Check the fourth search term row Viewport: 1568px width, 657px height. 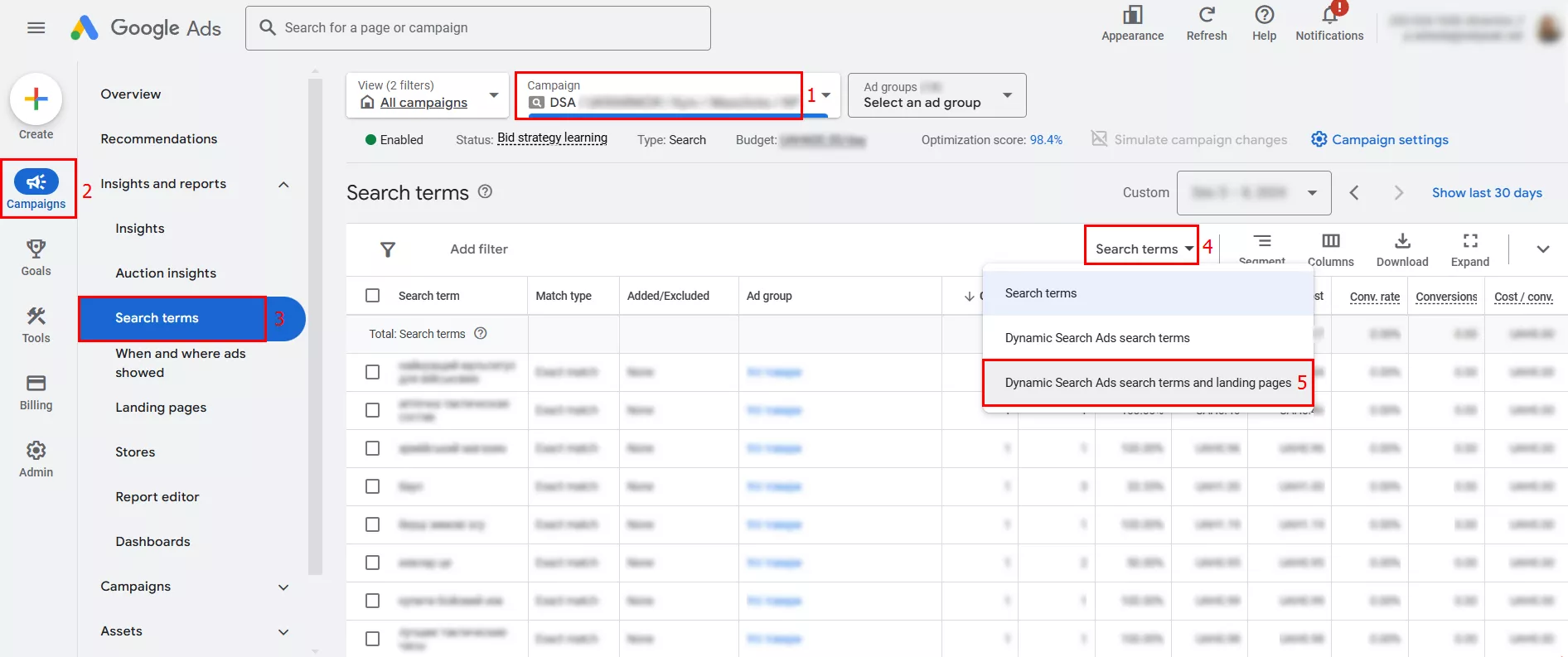[x=373, y=486]
